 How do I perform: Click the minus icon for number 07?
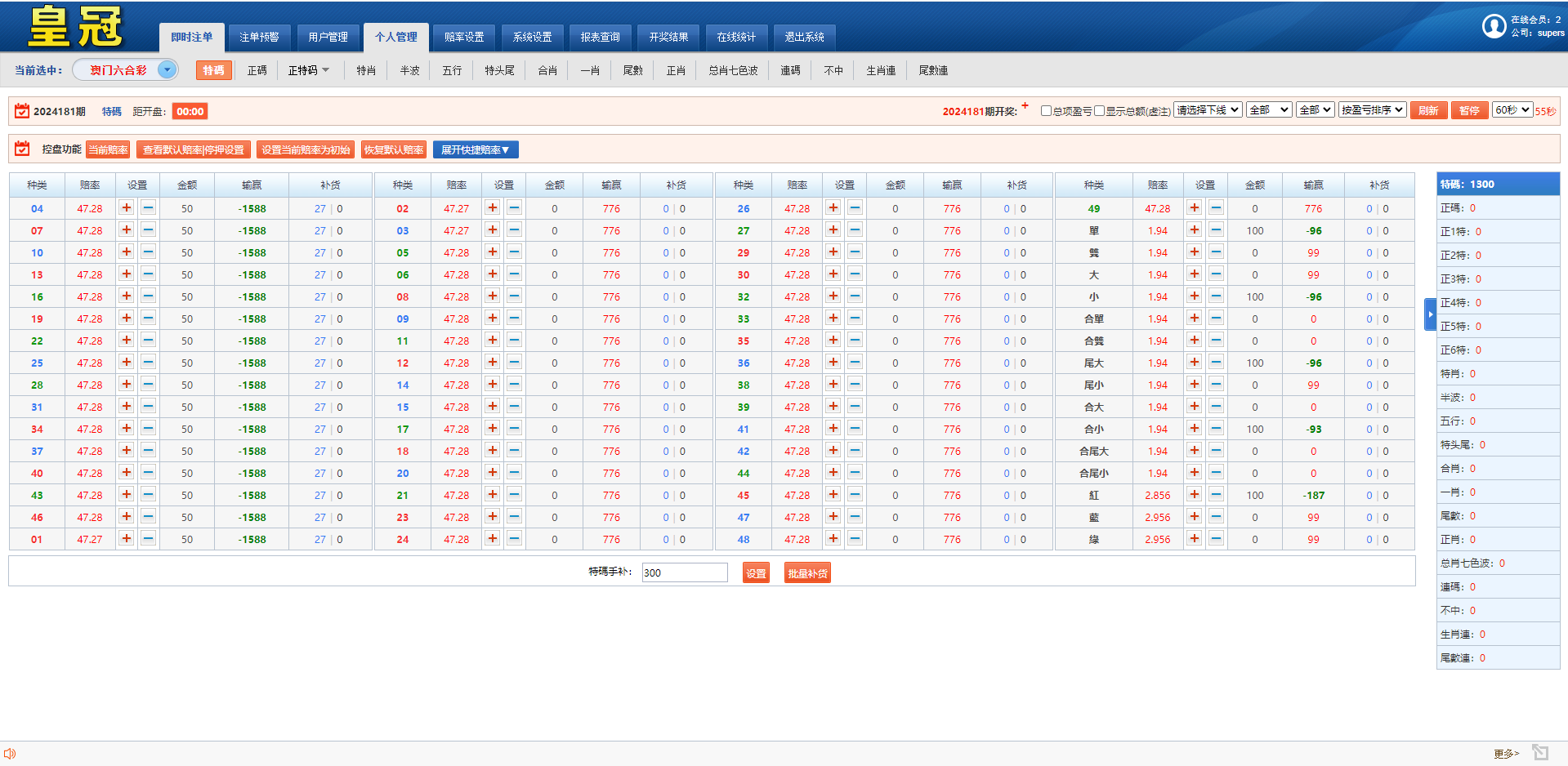pyautogui.click(x=148, y=230)
